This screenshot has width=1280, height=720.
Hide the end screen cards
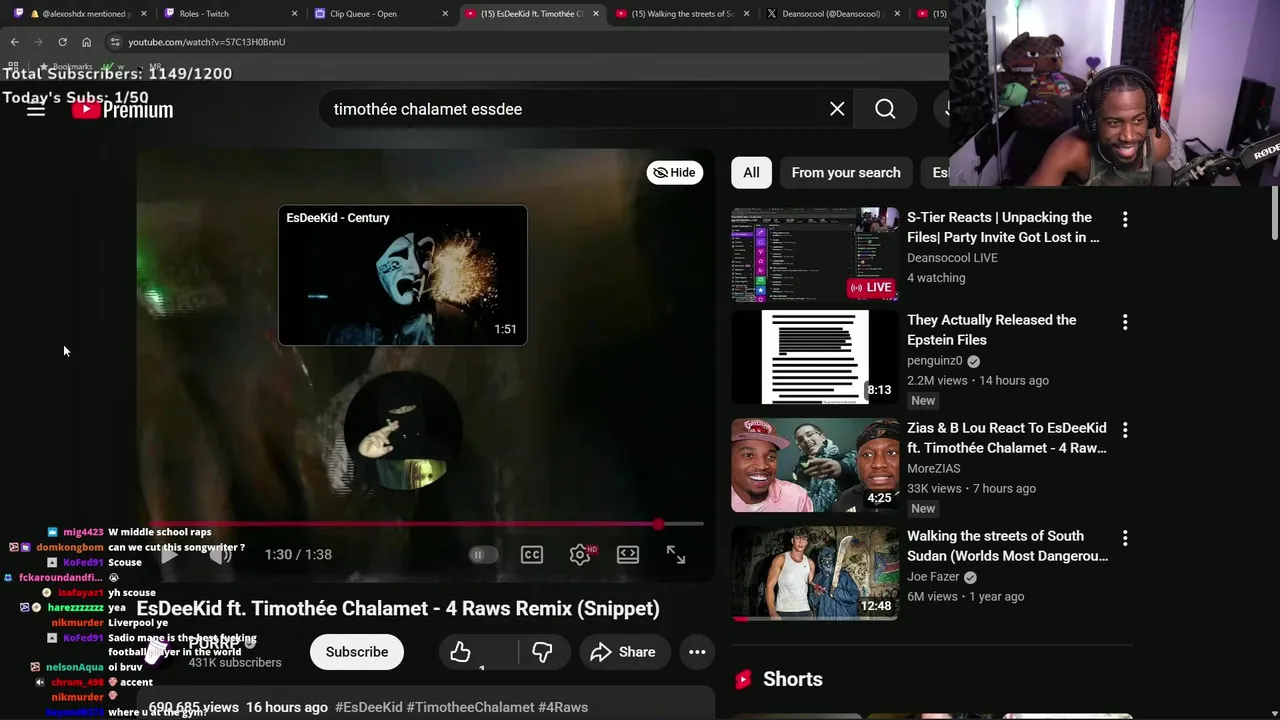[674, 172]
